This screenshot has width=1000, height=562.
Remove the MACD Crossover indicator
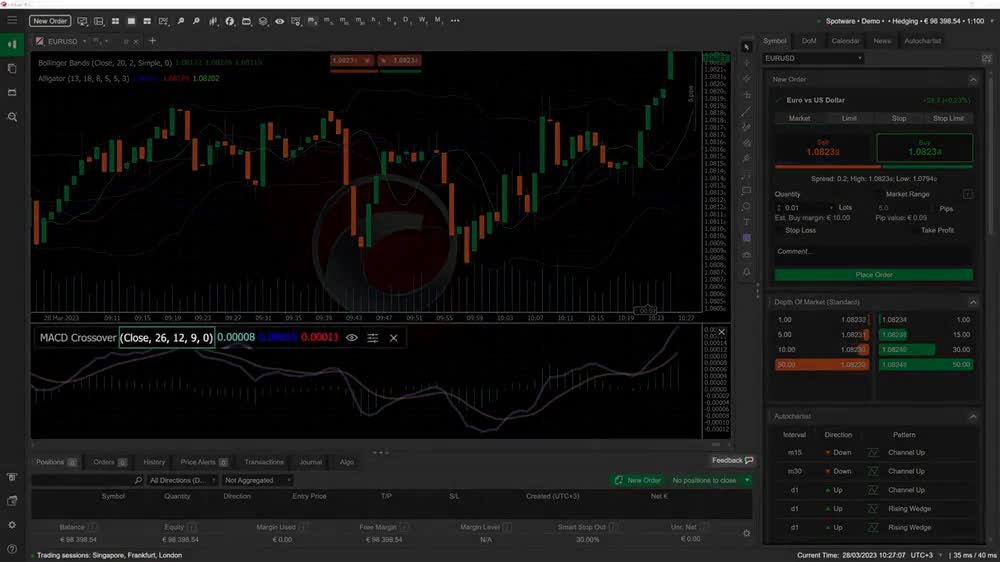(393, 338)
